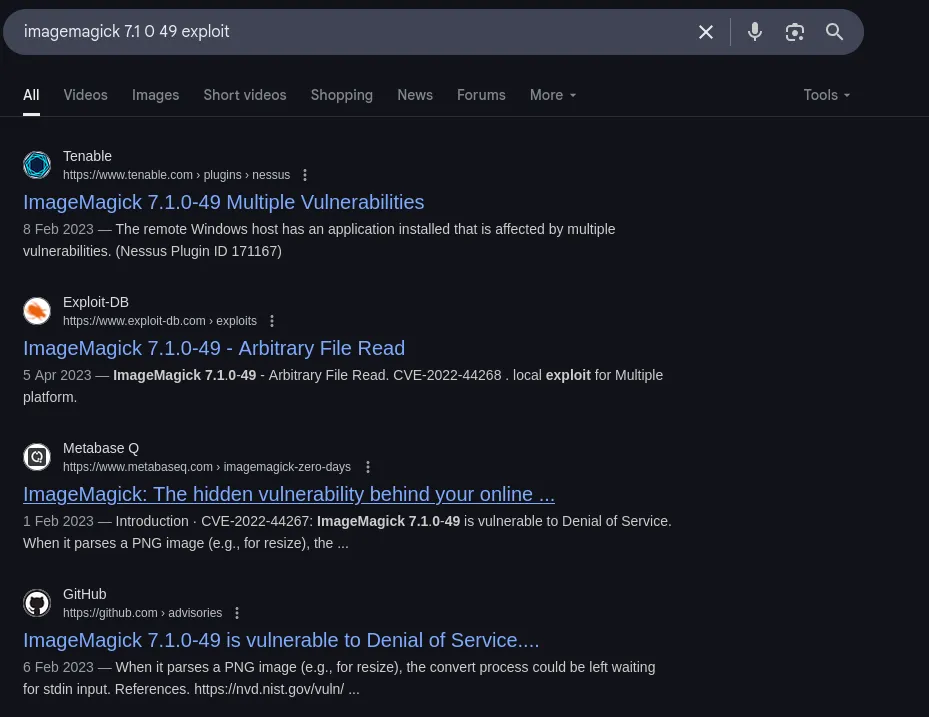Select the Forums tab
This screenshot has height=717, width=929.
click(481, 95)
